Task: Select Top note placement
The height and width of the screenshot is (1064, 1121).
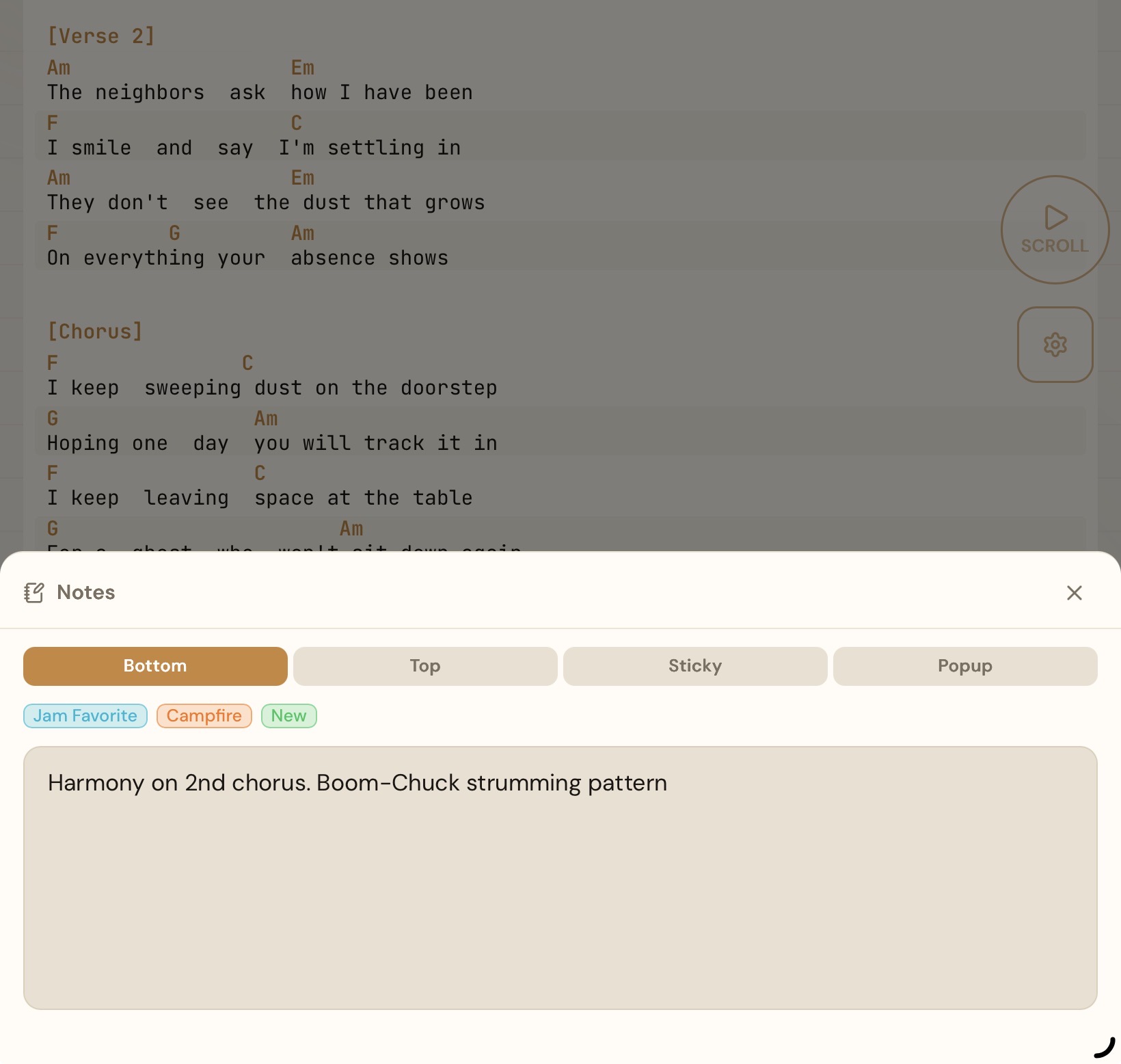Action: click(424, 666)
